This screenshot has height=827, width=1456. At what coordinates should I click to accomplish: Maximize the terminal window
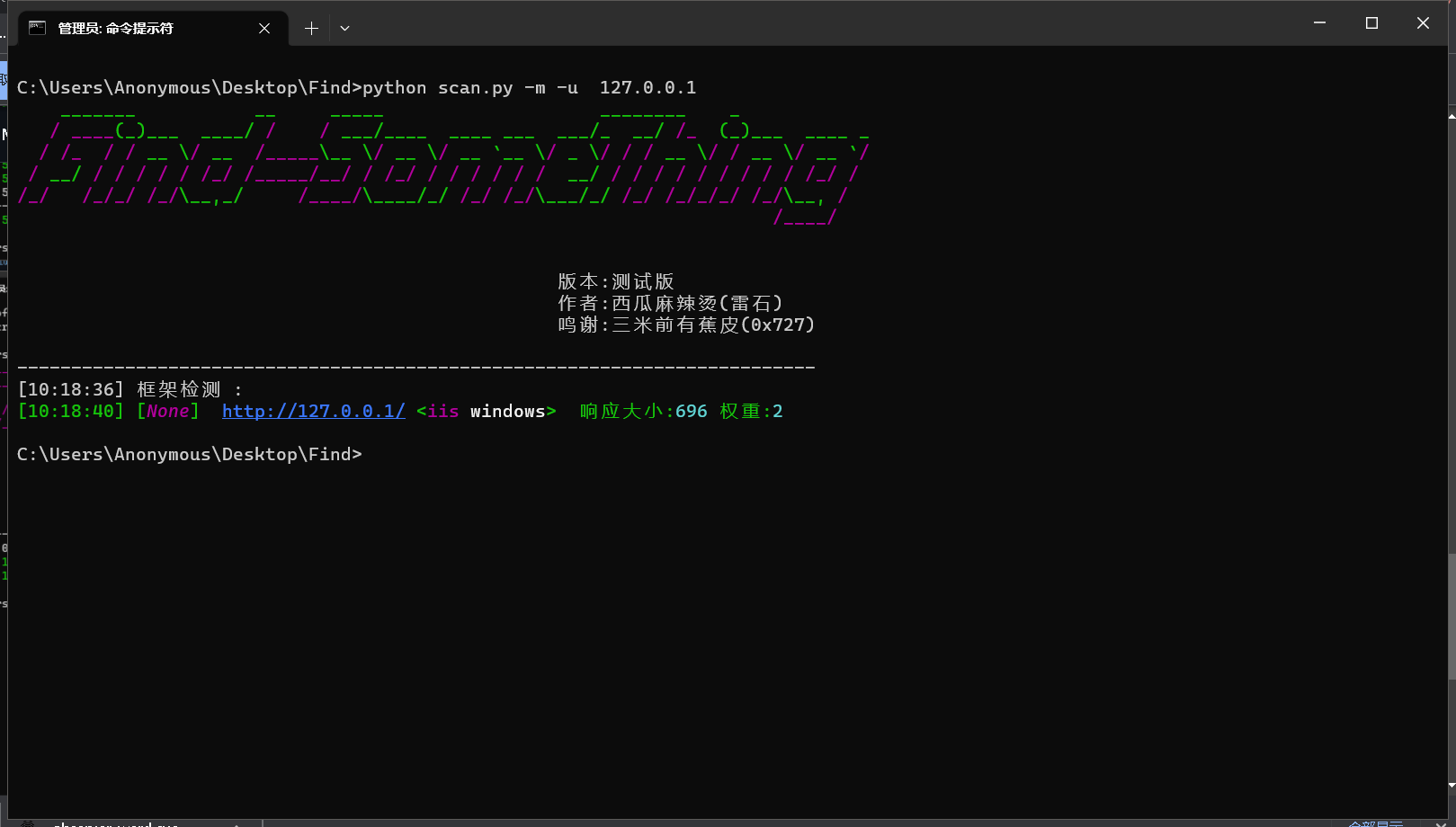(1371, 22)
